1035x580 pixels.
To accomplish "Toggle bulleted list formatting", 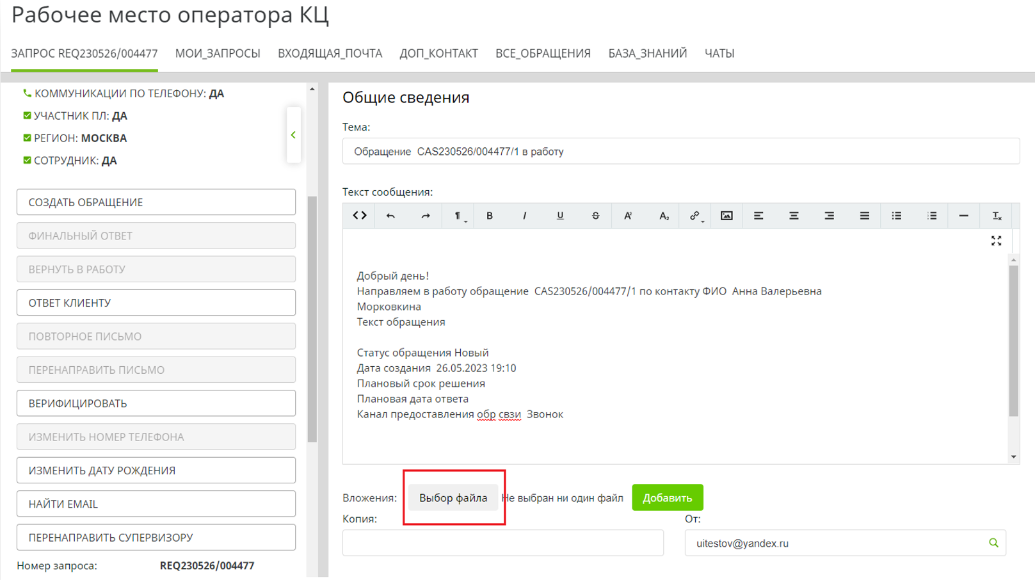I will click(x=896, y=216).
